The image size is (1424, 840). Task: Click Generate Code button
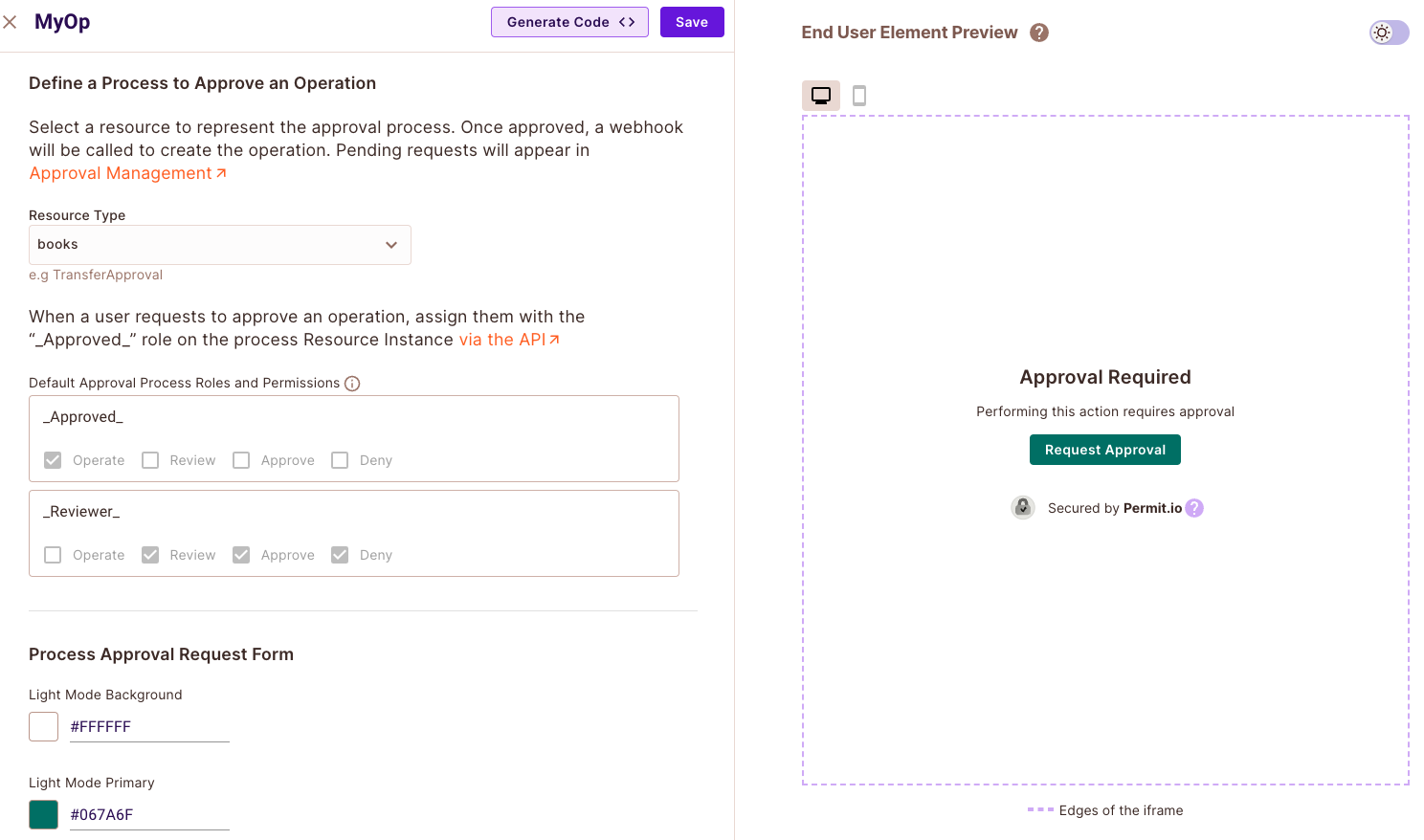pyautogui.click(x=569, y=22)
